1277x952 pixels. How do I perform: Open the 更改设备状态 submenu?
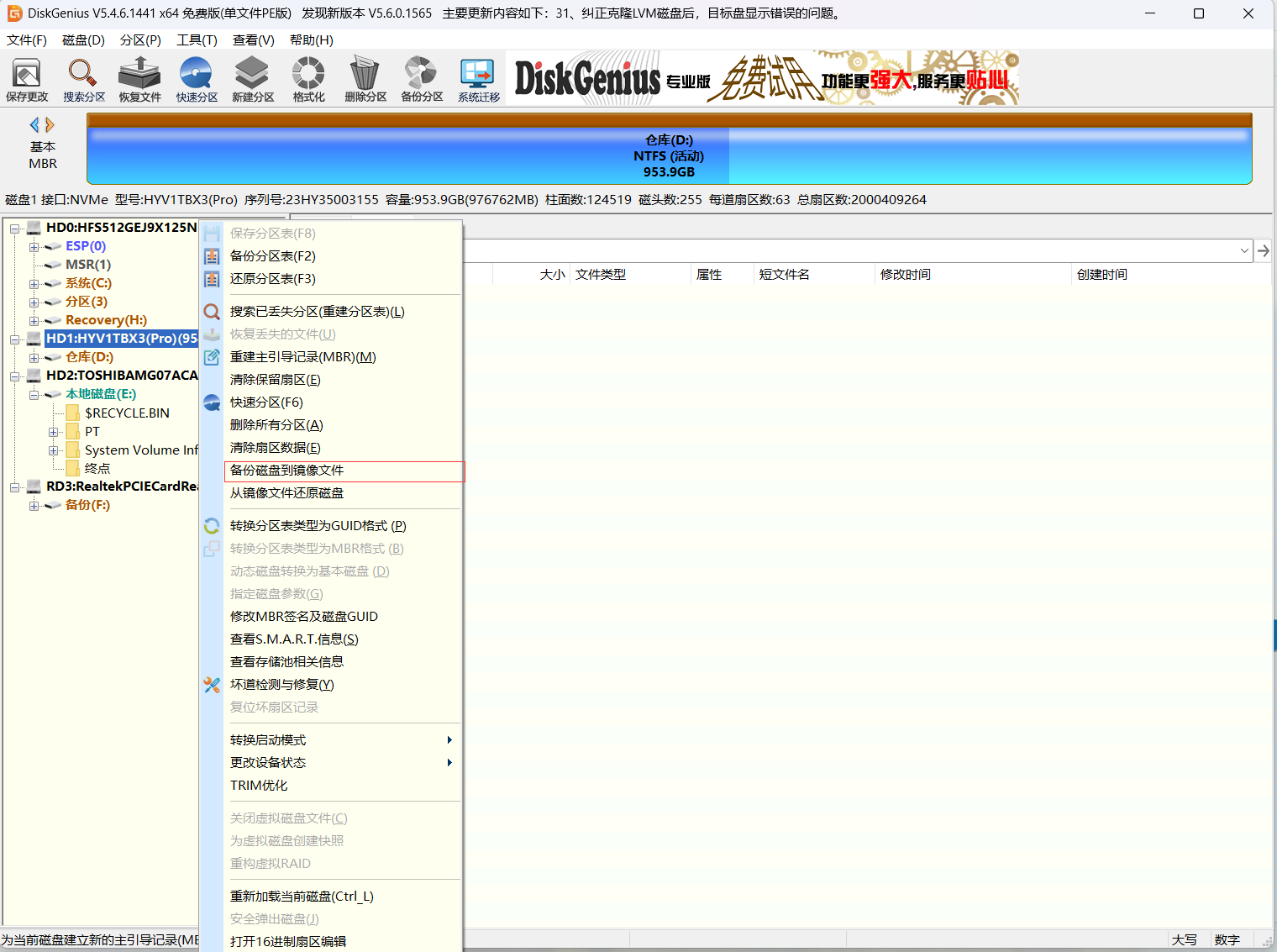pyautogui.click(x=344, y=763)
